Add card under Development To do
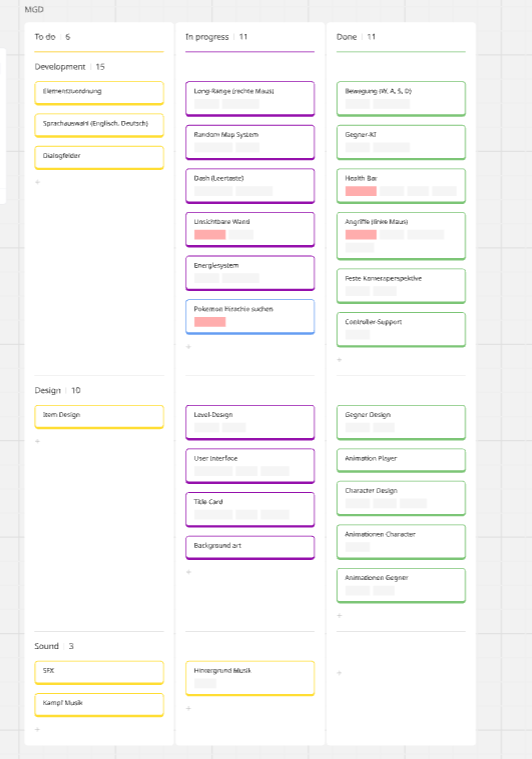The width and height of the screenshot is (532, 759). [x=38, y=182]
